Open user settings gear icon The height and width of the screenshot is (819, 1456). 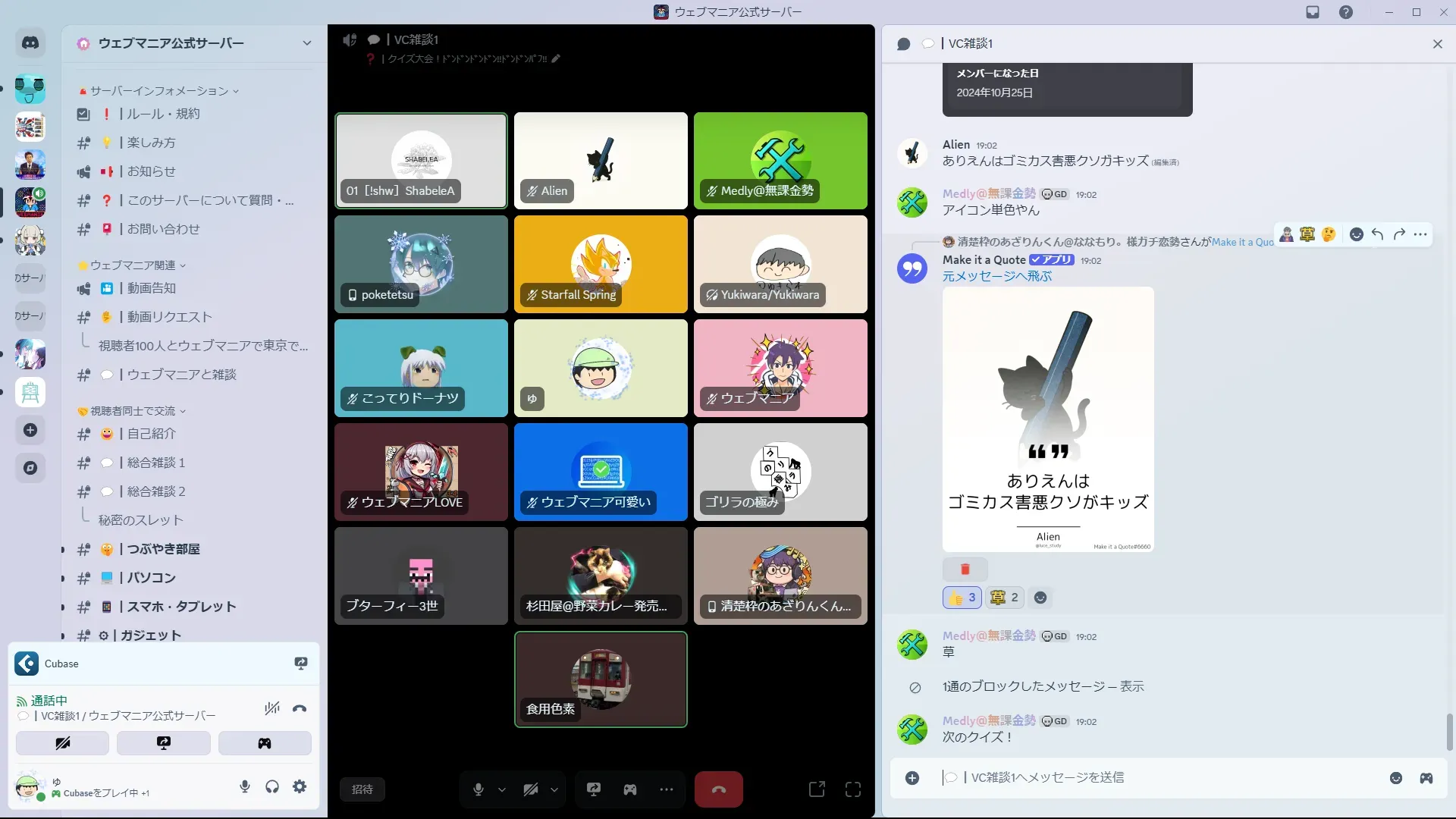(300, 786)
